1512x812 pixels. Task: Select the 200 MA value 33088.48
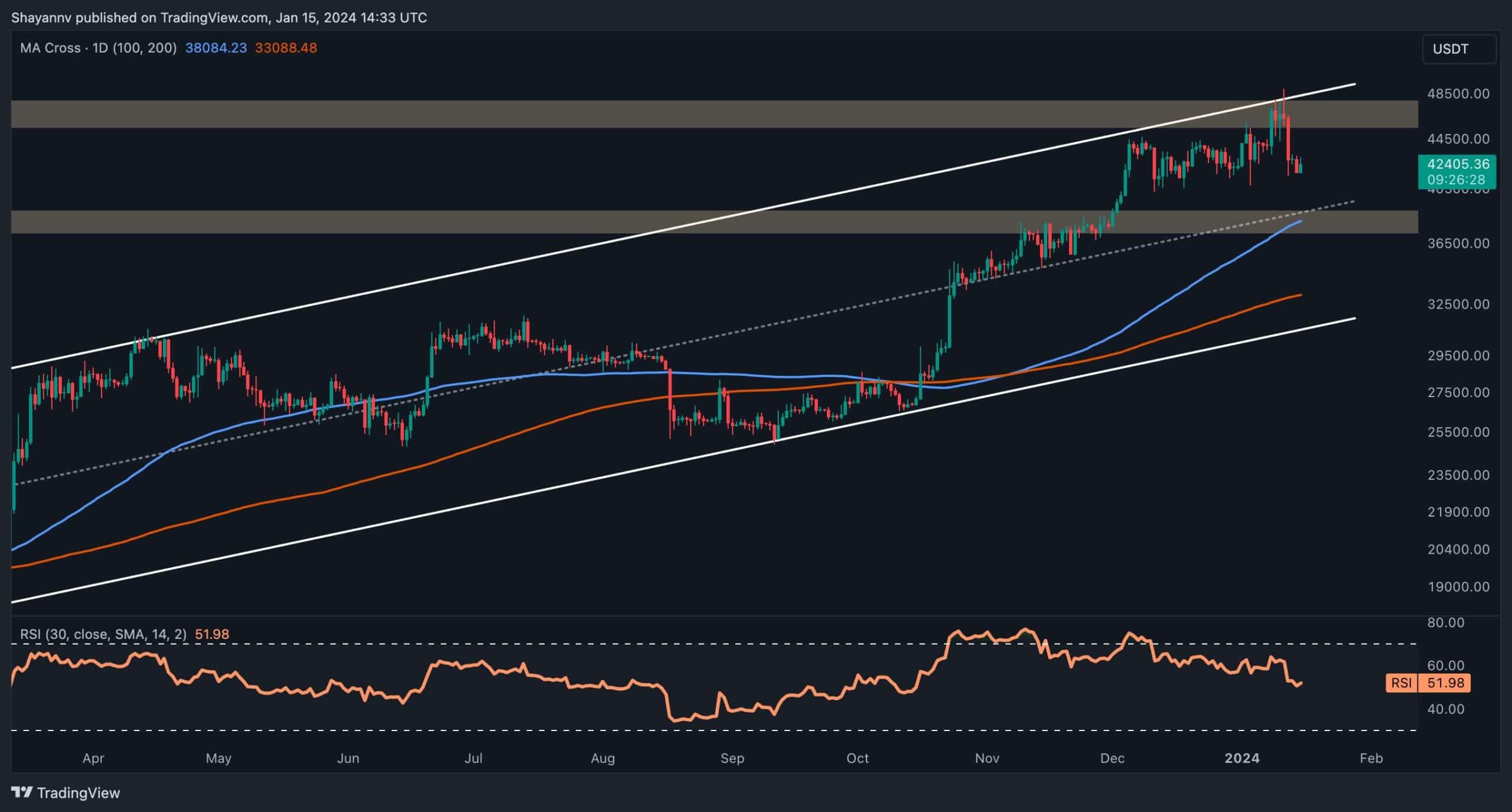(286, 48)
